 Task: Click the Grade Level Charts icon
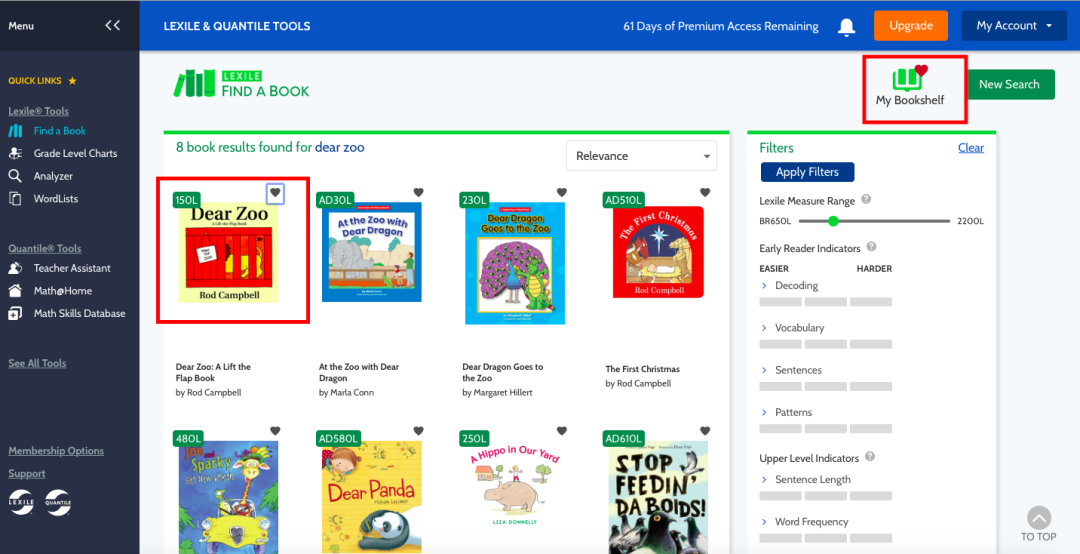15,153
